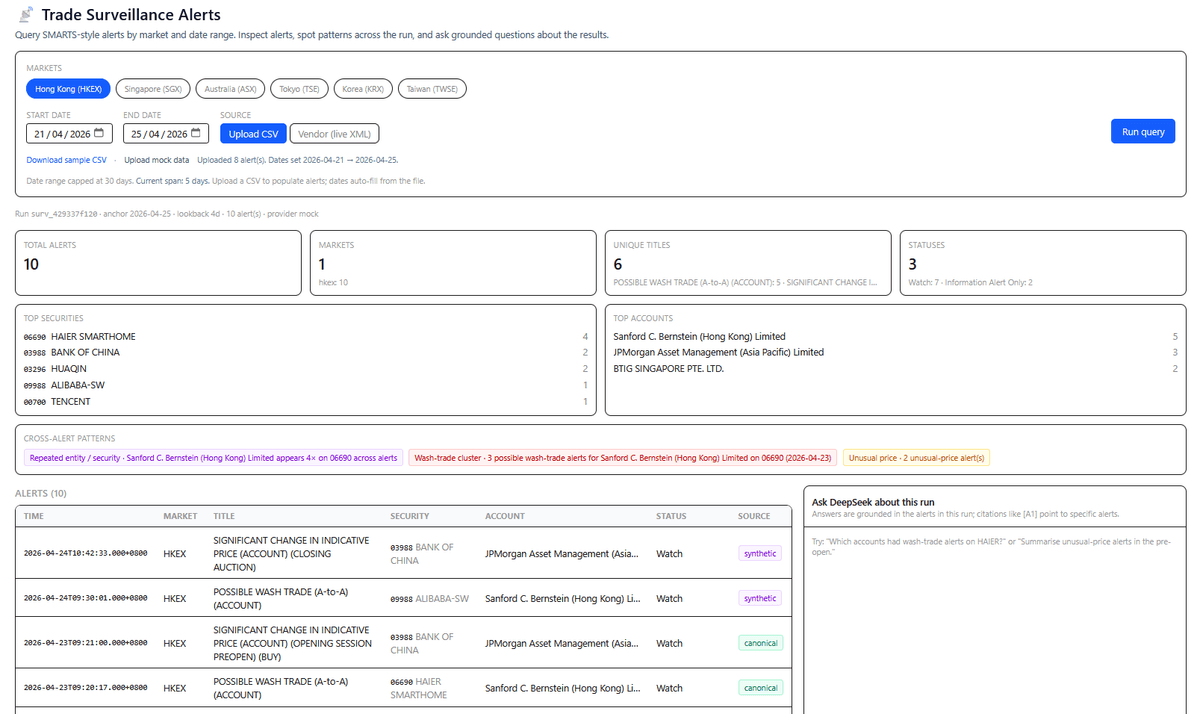Open the 2026-04-23T09:21:00 alert row

tap(405, 643)
